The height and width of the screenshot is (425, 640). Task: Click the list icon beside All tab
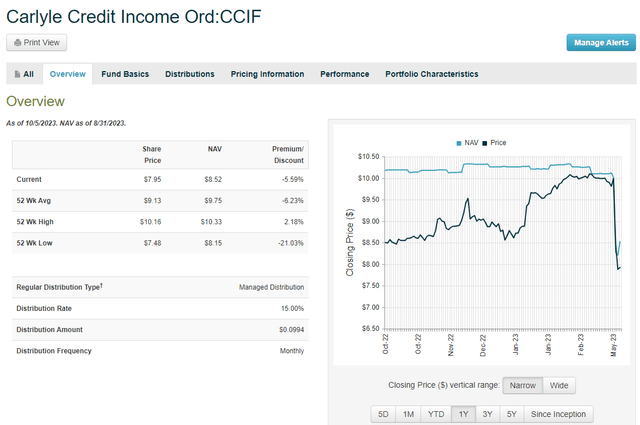[x=17, y=74]
